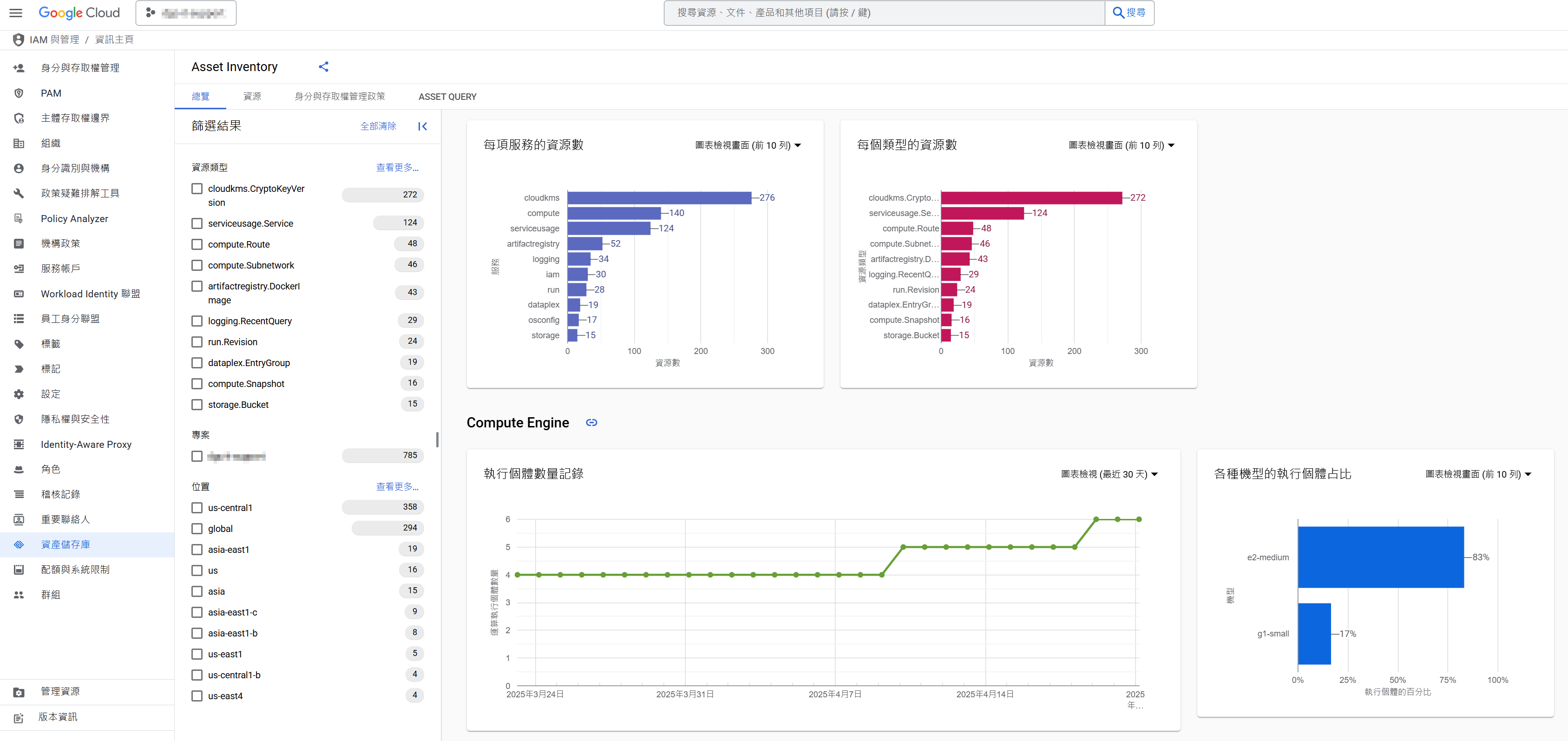Image resolution: width=1568 pixels, height=741 pixels.
Task: Check the us-central1 location checkbox
Action: click(197, 508)
